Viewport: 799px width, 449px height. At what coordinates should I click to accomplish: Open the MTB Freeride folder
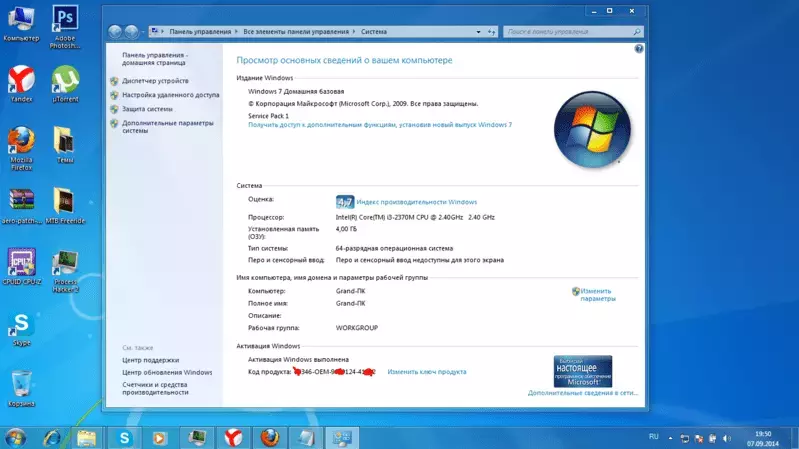coord(65,206)
